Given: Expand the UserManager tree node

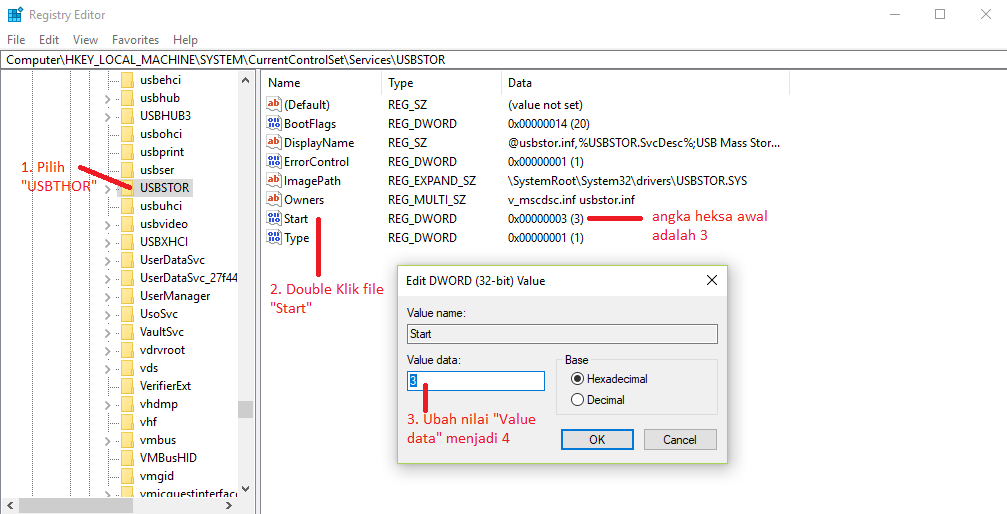Looking at the screenshot, I should [107, 296].
